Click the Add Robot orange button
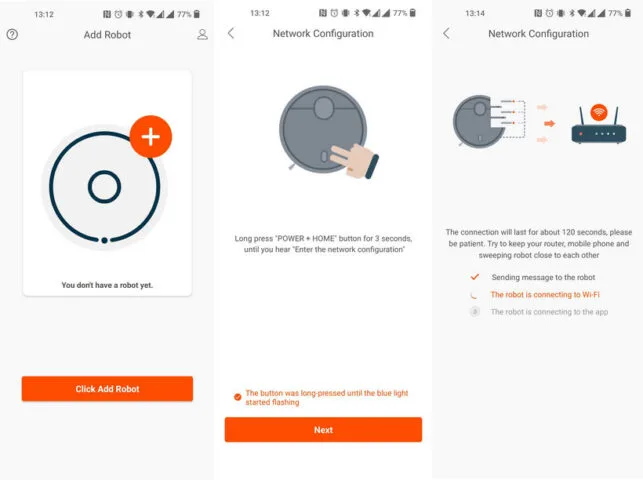This screenshot has height=480, width=643. [107, 389]
